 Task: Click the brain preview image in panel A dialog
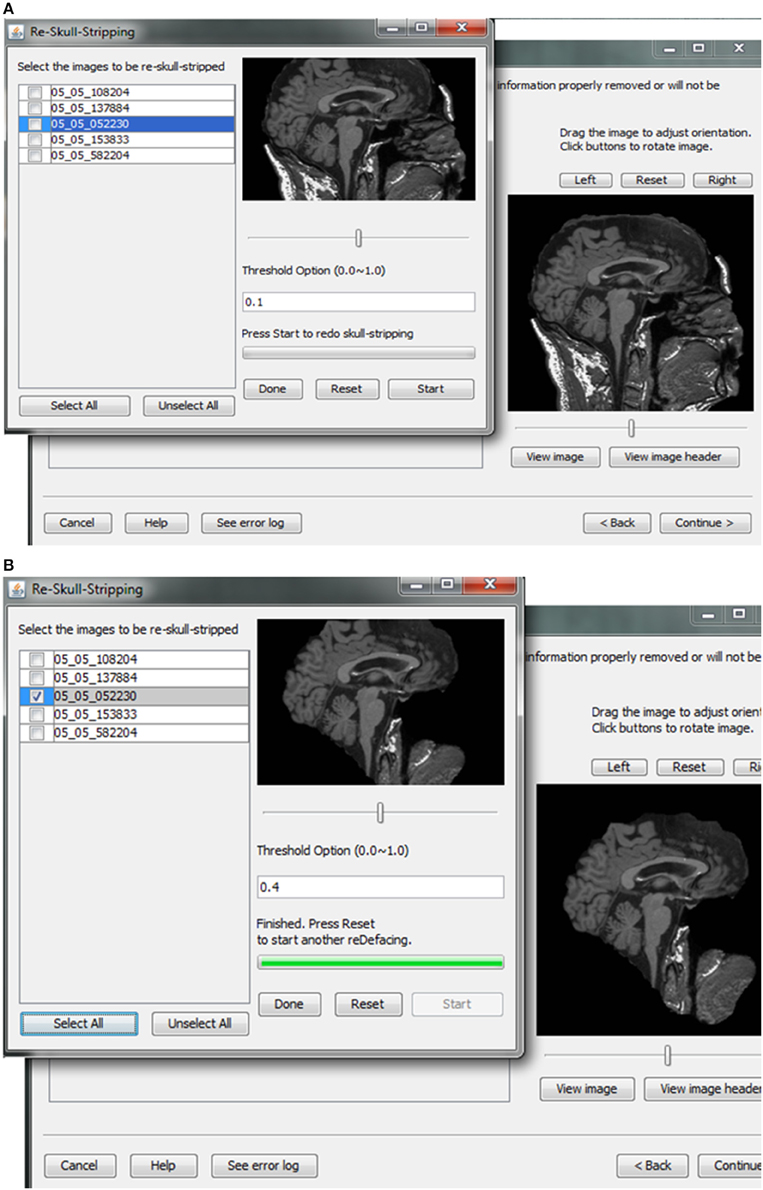tap(358, 129)
